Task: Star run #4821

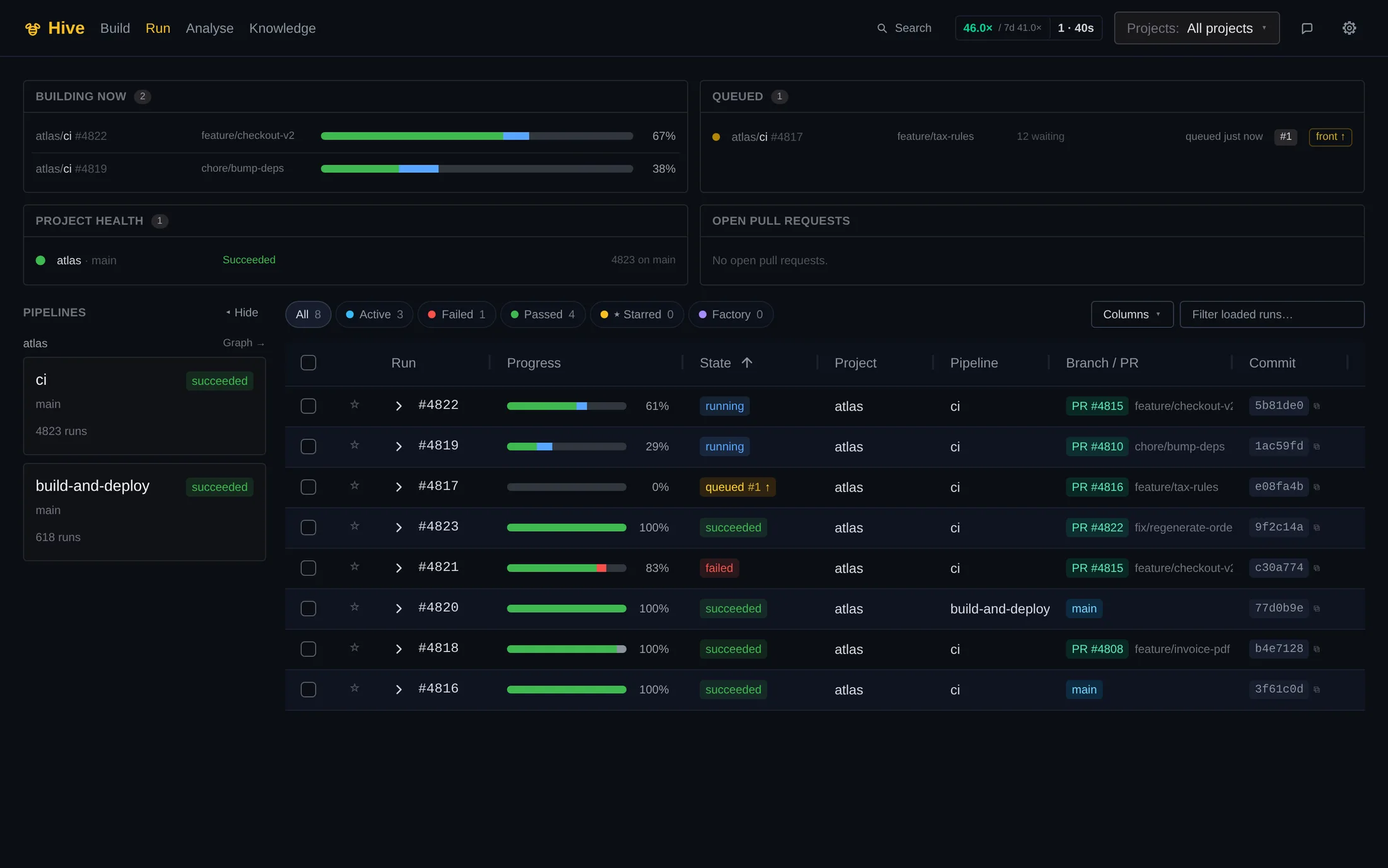Action: [x=355, y=567]
